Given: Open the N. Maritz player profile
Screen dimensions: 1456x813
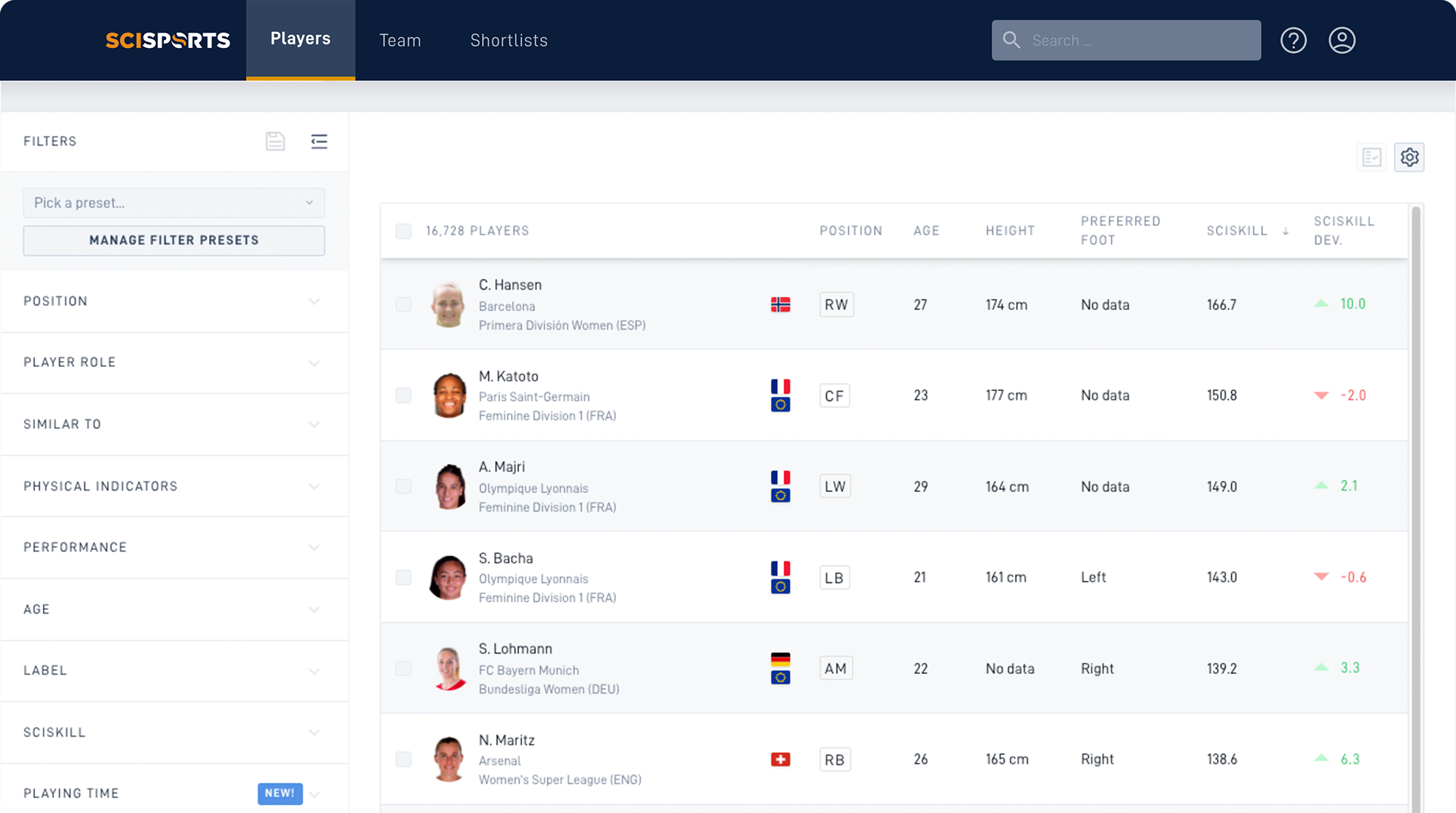Looking at the screenshot, I should pyautogui.click(x=507, y=740).
